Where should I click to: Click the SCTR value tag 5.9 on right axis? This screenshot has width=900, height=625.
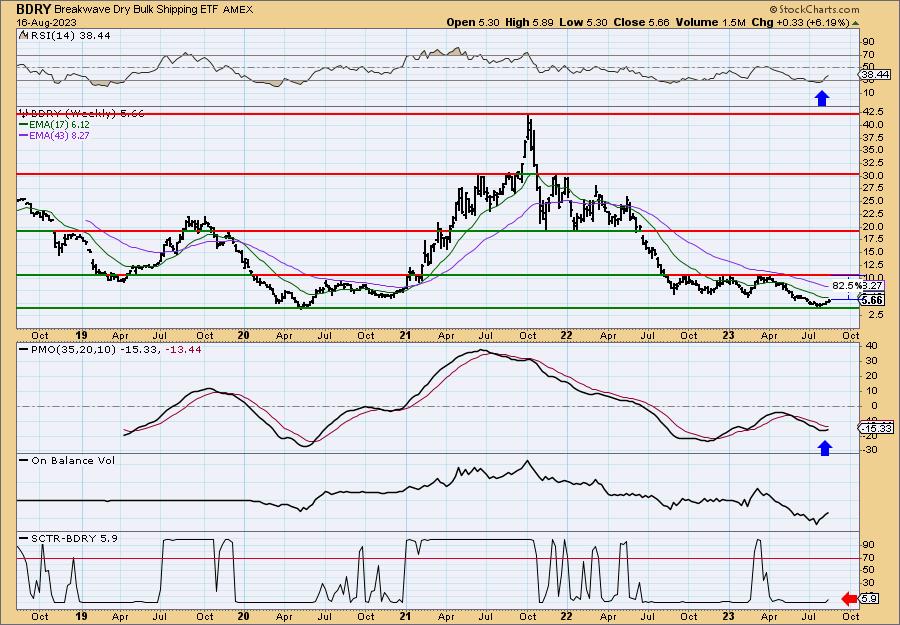[x=870, y=599]
